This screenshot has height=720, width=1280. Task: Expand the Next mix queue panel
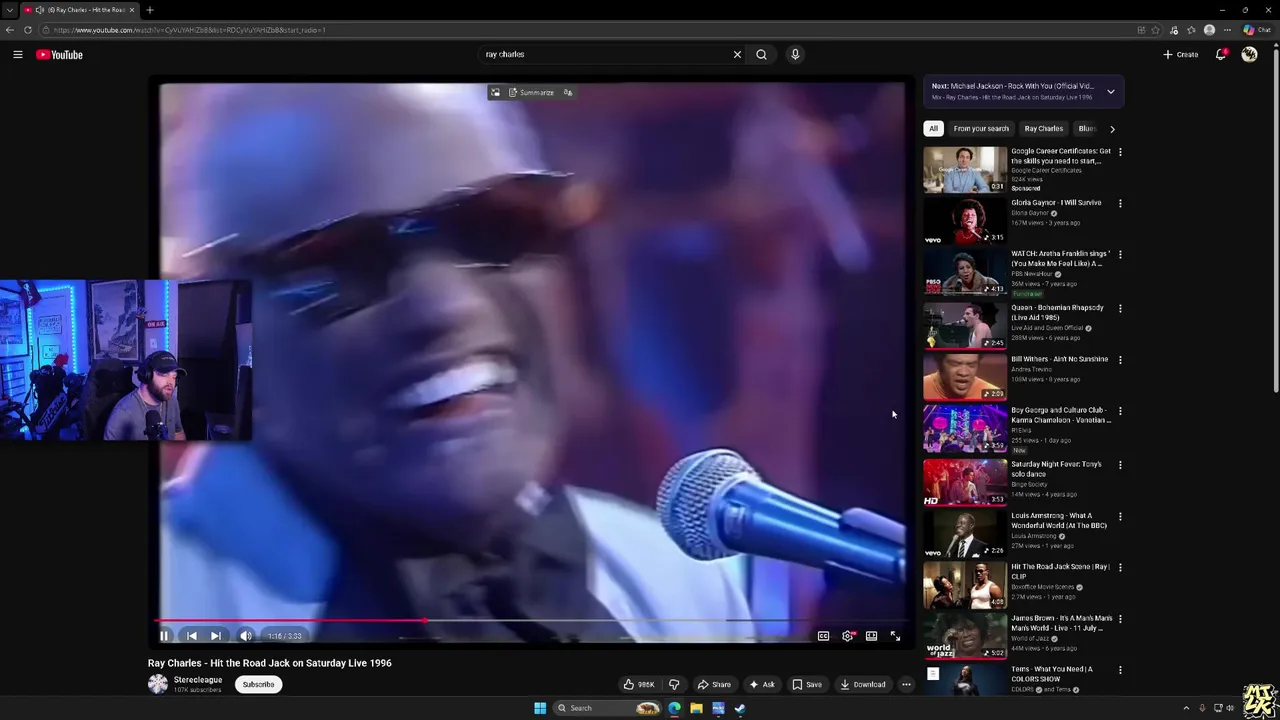point(1110,92)
